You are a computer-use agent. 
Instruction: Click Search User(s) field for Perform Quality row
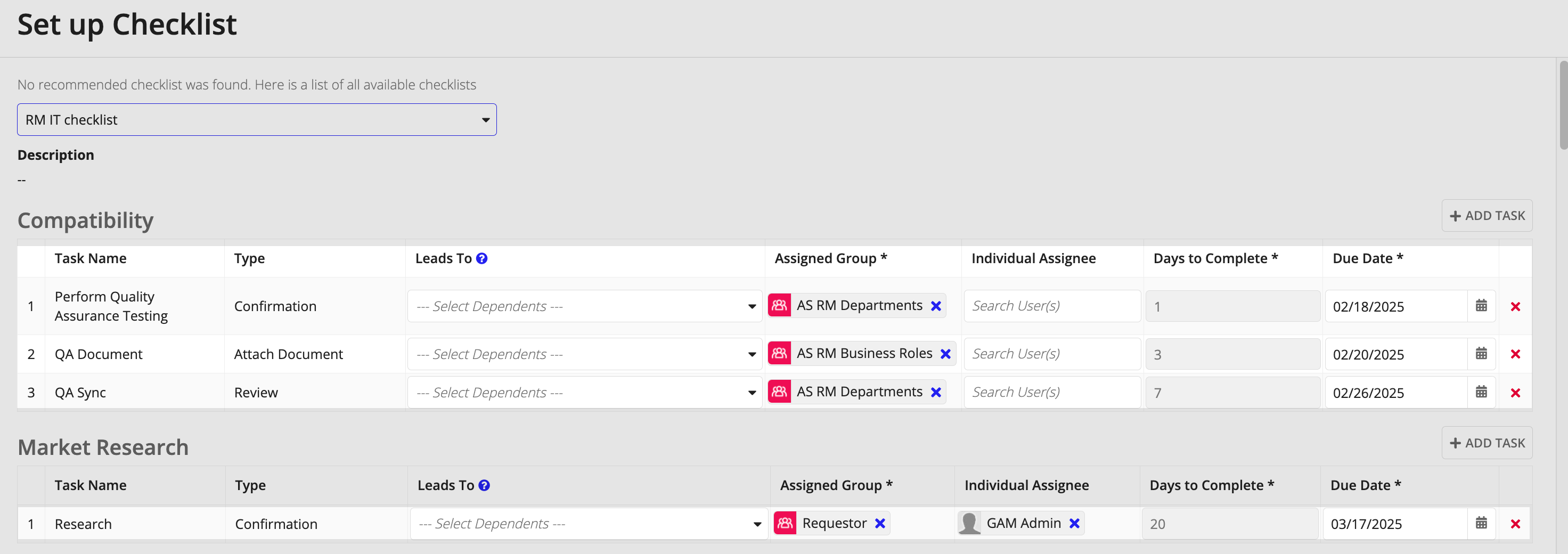[1052, 306]
